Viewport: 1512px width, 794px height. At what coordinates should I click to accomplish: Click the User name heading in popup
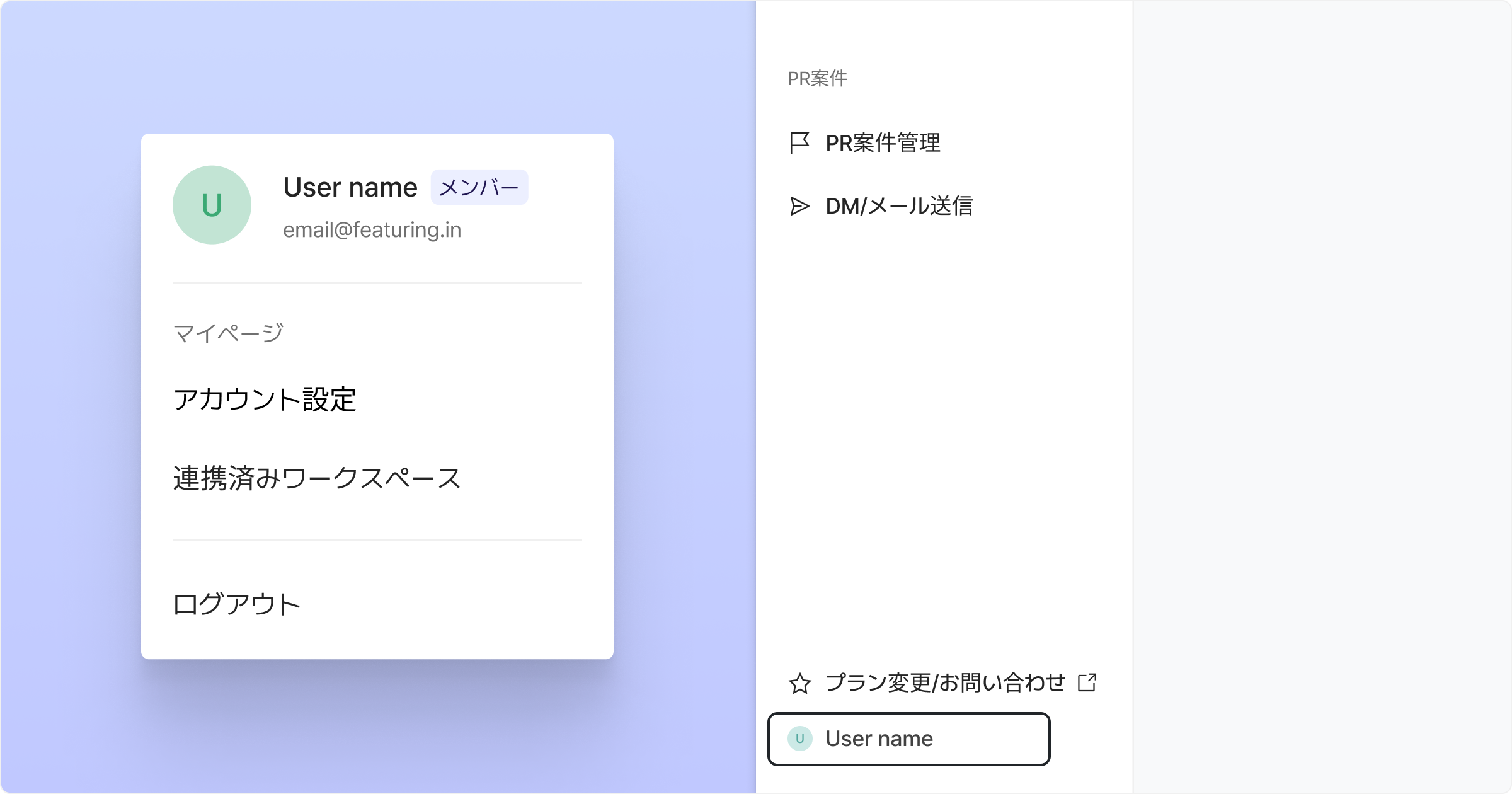coord(350,187)
